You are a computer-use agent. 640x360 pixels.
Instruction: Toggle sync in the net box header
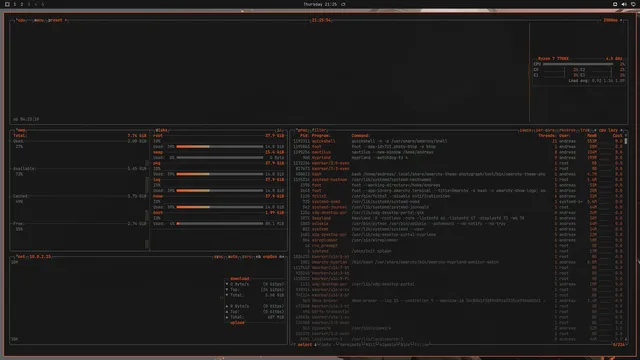[x=218, y=257]
